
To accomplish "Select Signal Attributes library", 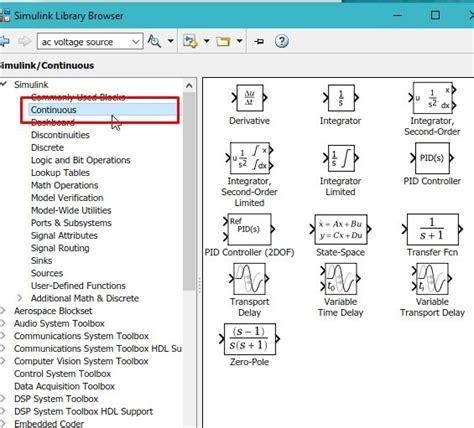I will (x=64, y=235).
